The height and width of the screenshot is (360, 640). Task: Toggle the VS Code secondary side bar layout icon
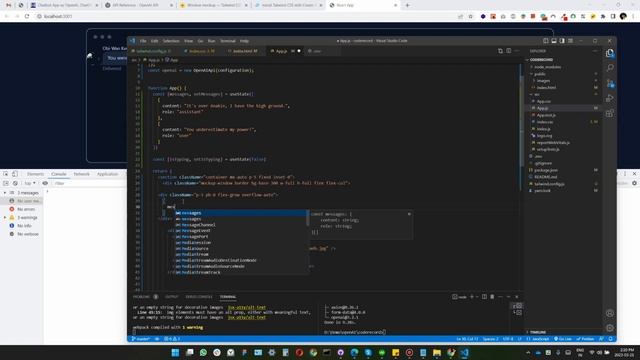(562, 41)
